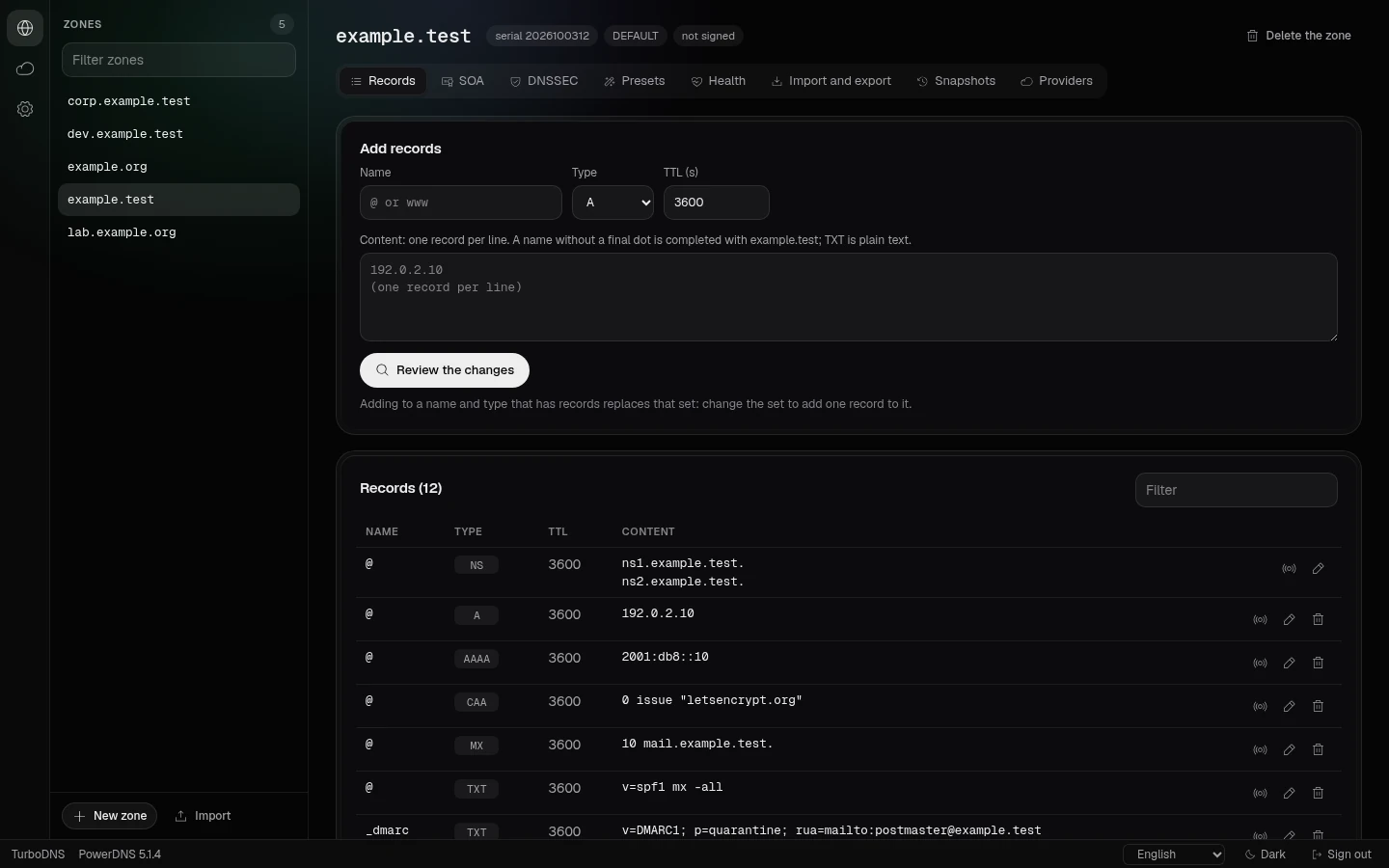Image resolution: width=1389 pixels, height=868 pixels.
Task: Click the record Name input field
Action: pyautogui.click(x=461, y=203)
